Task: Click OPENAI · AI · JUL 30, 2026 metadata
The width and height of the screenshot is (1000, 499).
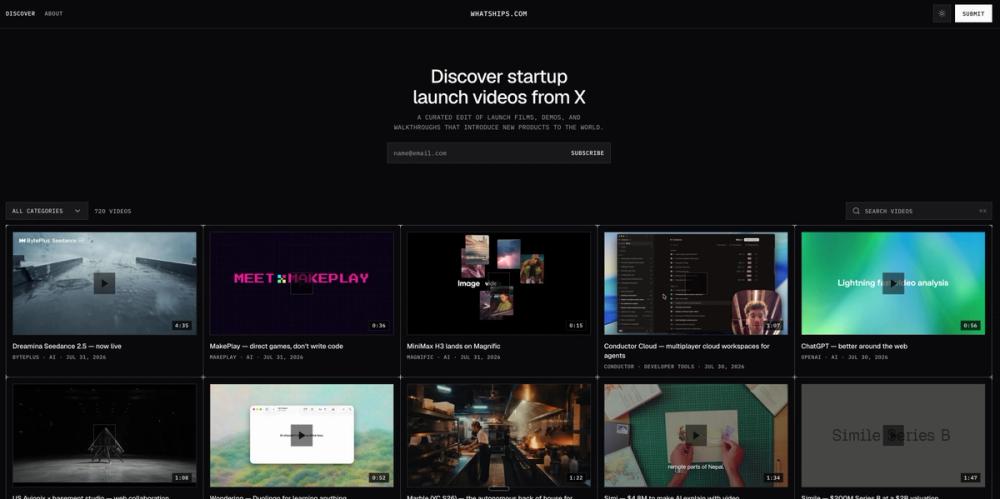Action: [844, 357]
